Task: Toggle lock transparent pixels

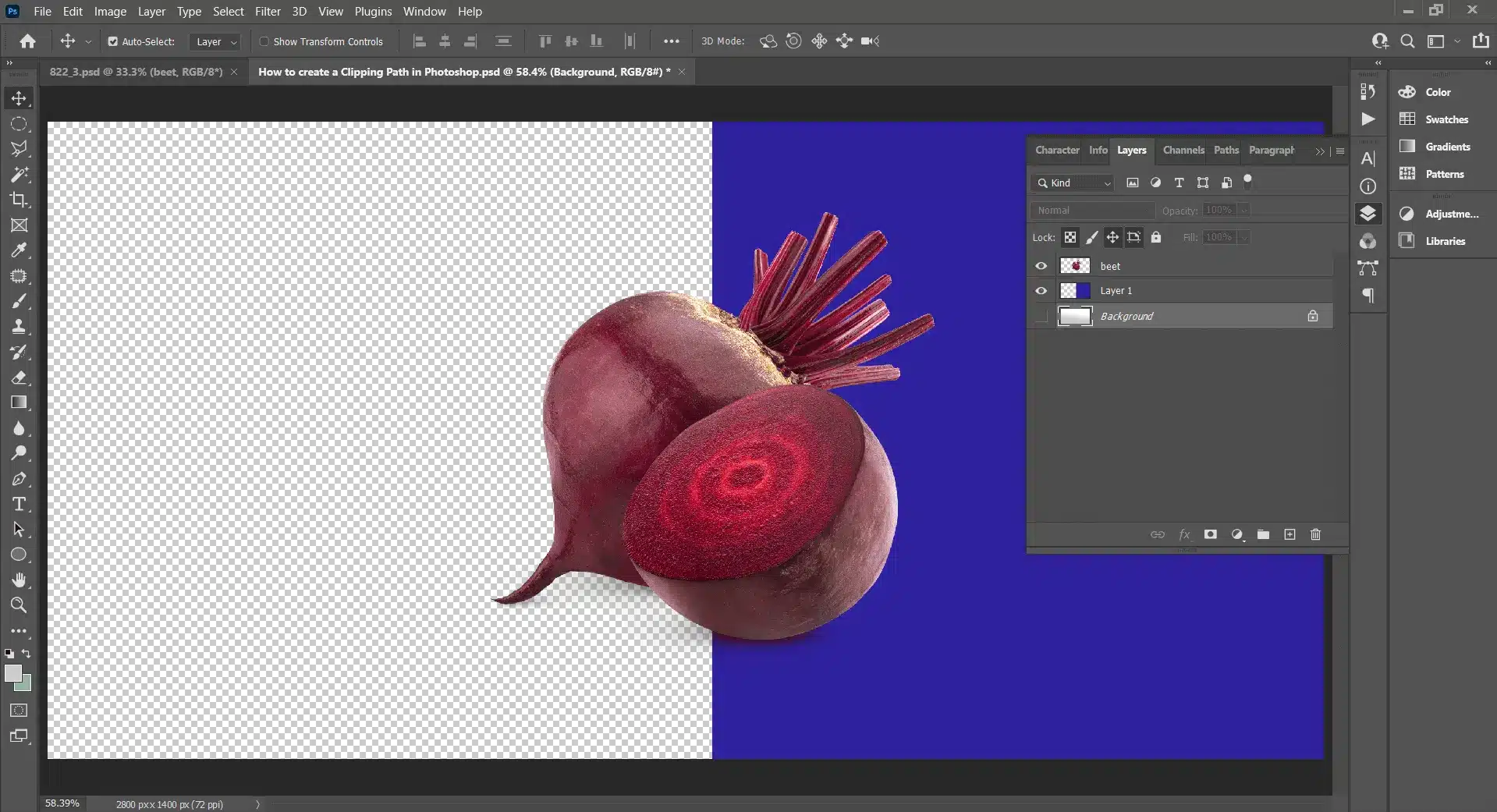Action: point(1070,237)
